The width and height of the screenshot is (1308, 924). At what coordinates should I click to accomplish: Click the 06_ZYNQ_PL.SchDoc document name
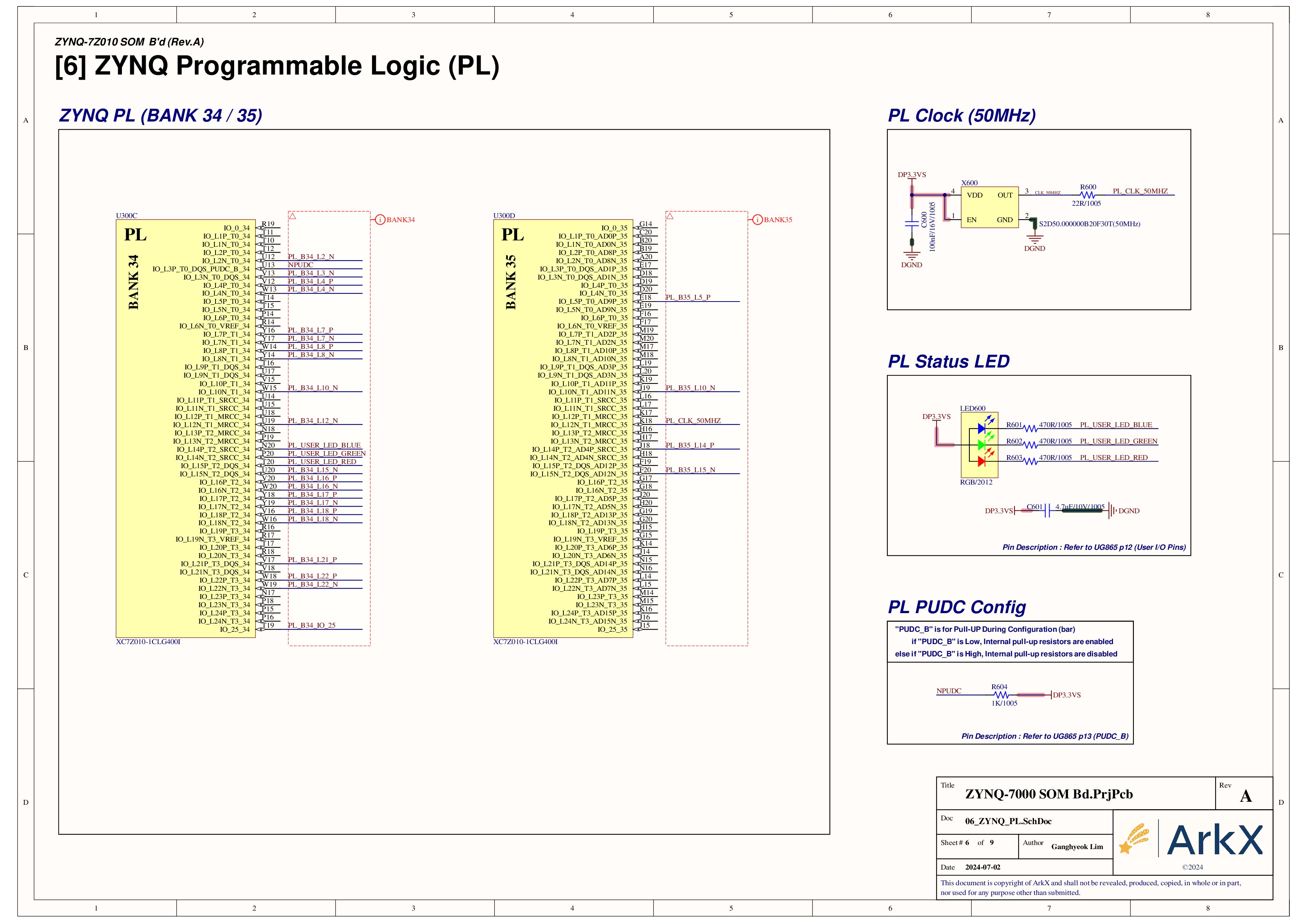[x=1008, y=821]
